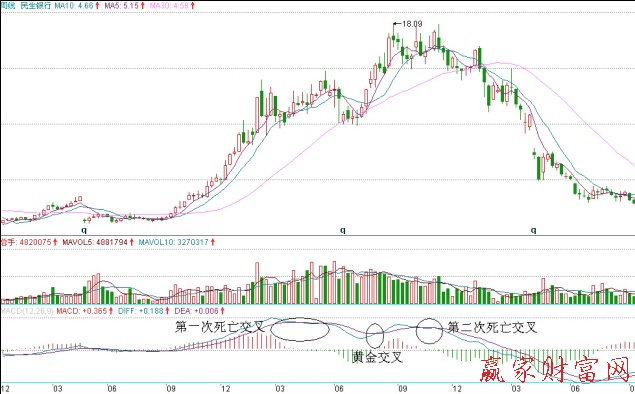Select the MAVOL5: 4881794 label
The height and width of the screenshot is (394, 635).
click(x=98, y=242)
